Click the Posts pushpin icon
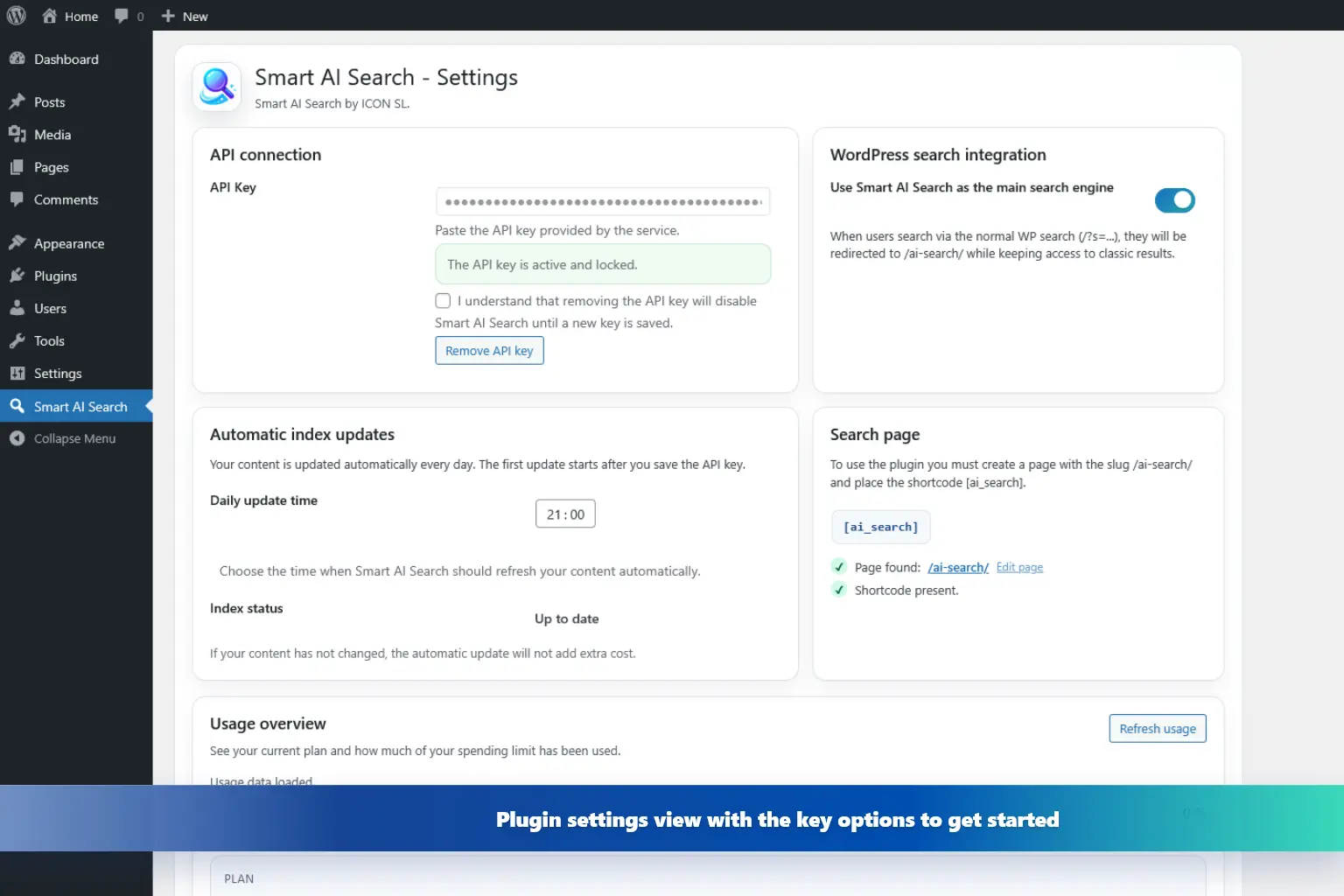Screen dimensions: 1344x896 [x=17, y=101]
